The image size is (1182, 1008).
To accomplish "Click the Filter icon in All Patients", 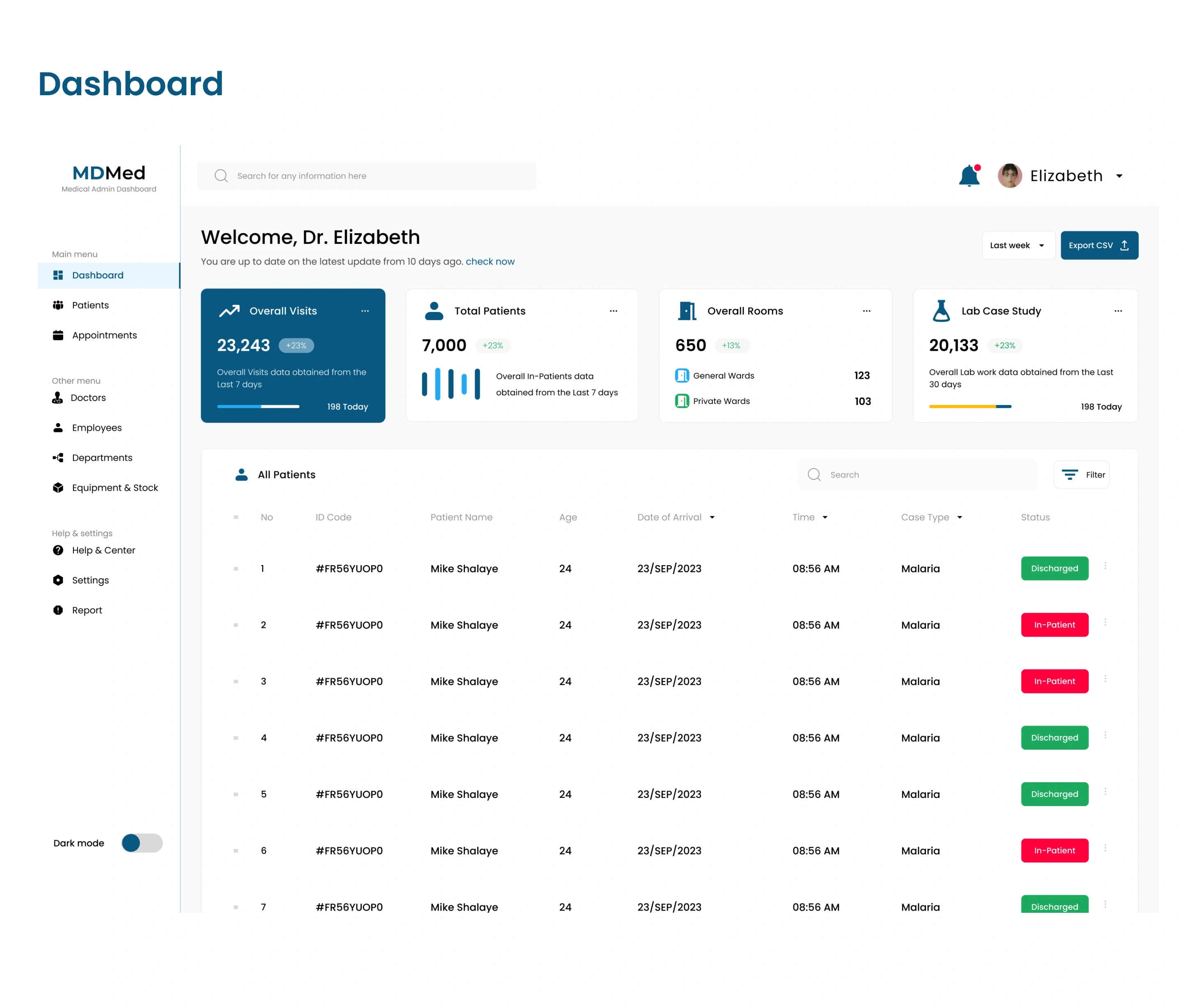I will [1070, 474].
